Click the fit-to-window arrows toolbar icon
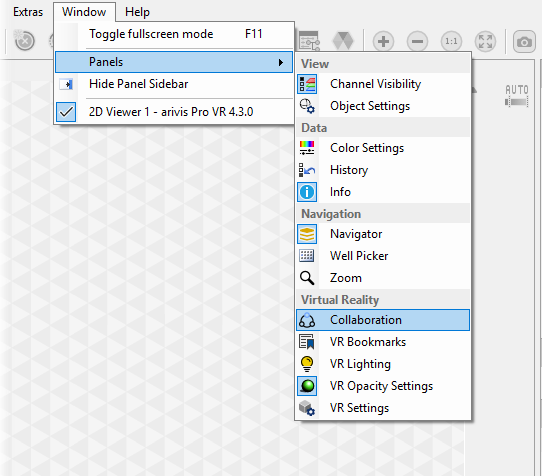The width and height of the screenshot is (542, 476). 485,41
